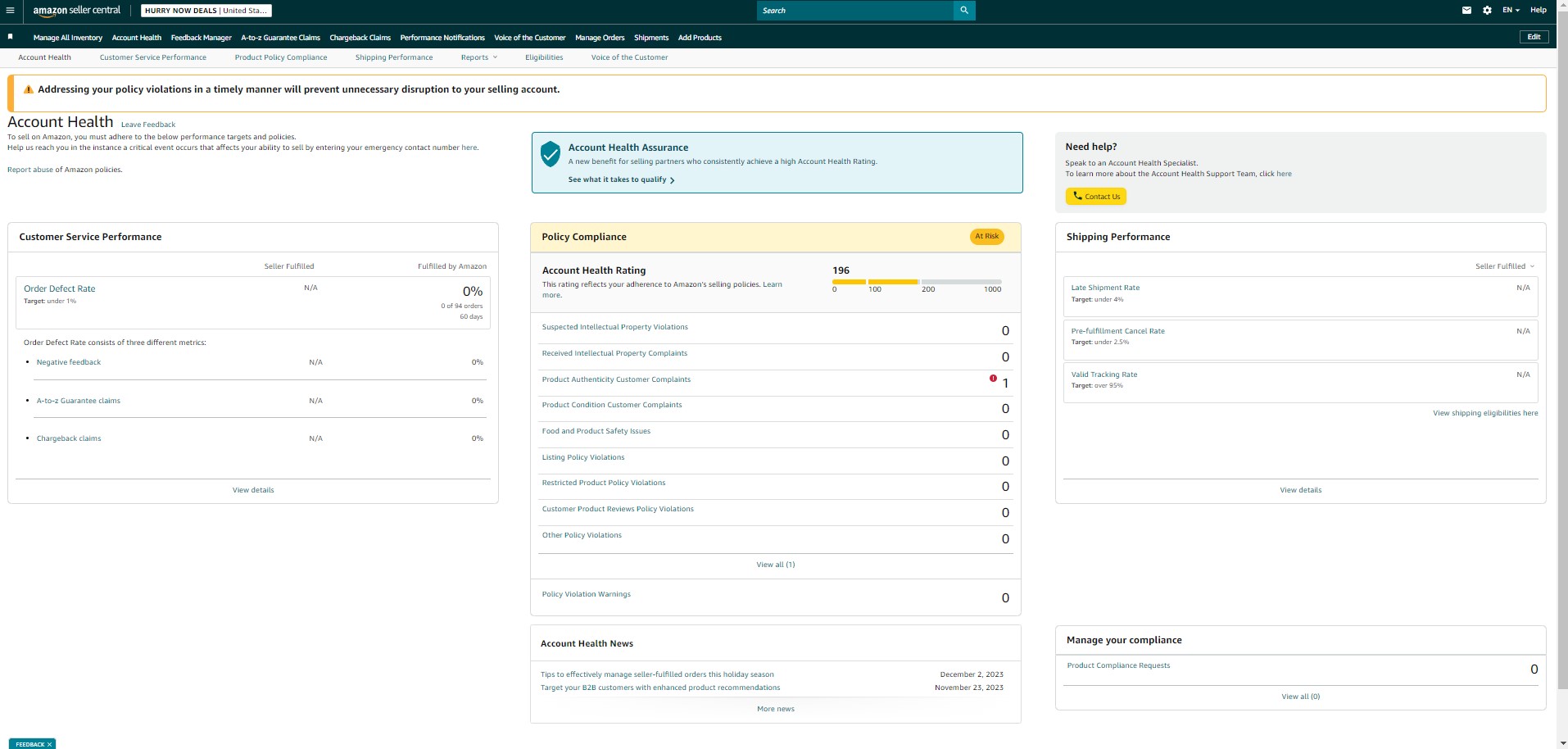Open Pre-fulfillment Cancel Rate link

point(1117,331)
